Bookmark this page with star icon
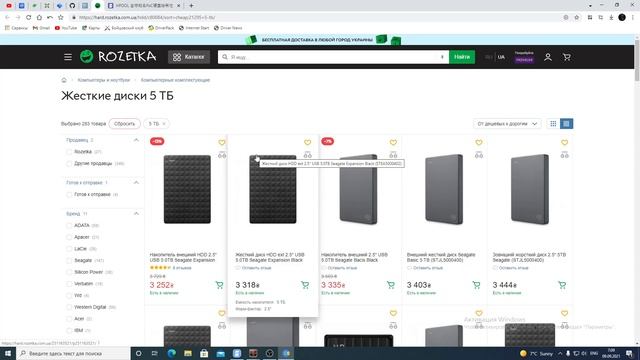Viewport: 640px width, 360px height. (576, 17)
